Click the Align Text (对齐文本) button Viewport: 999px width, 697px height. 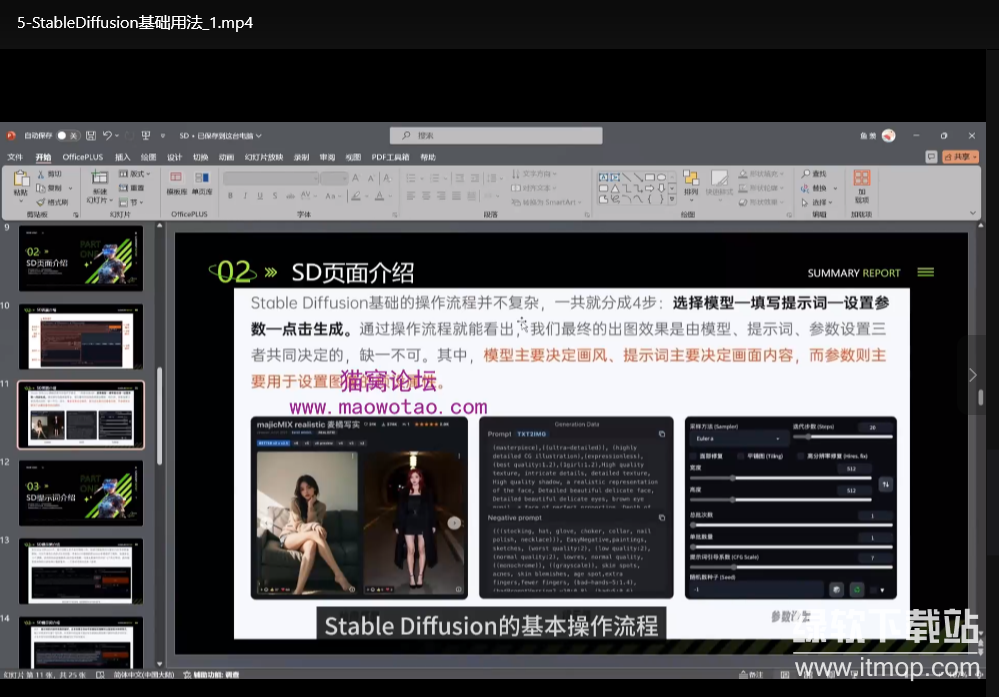[534, 188]
